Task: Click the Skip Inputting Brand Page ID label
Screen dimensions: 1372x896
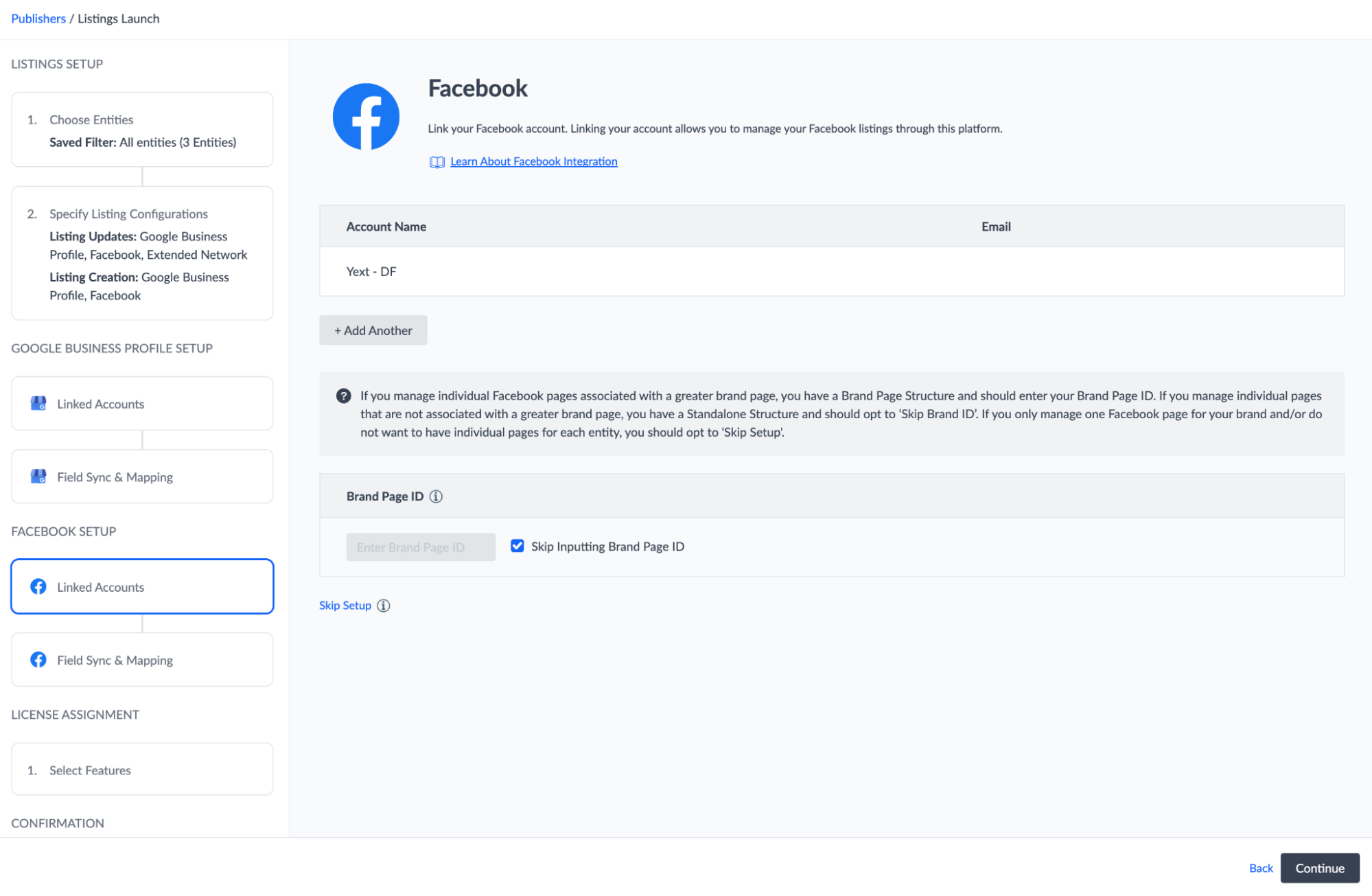Action: pos(607,547)
